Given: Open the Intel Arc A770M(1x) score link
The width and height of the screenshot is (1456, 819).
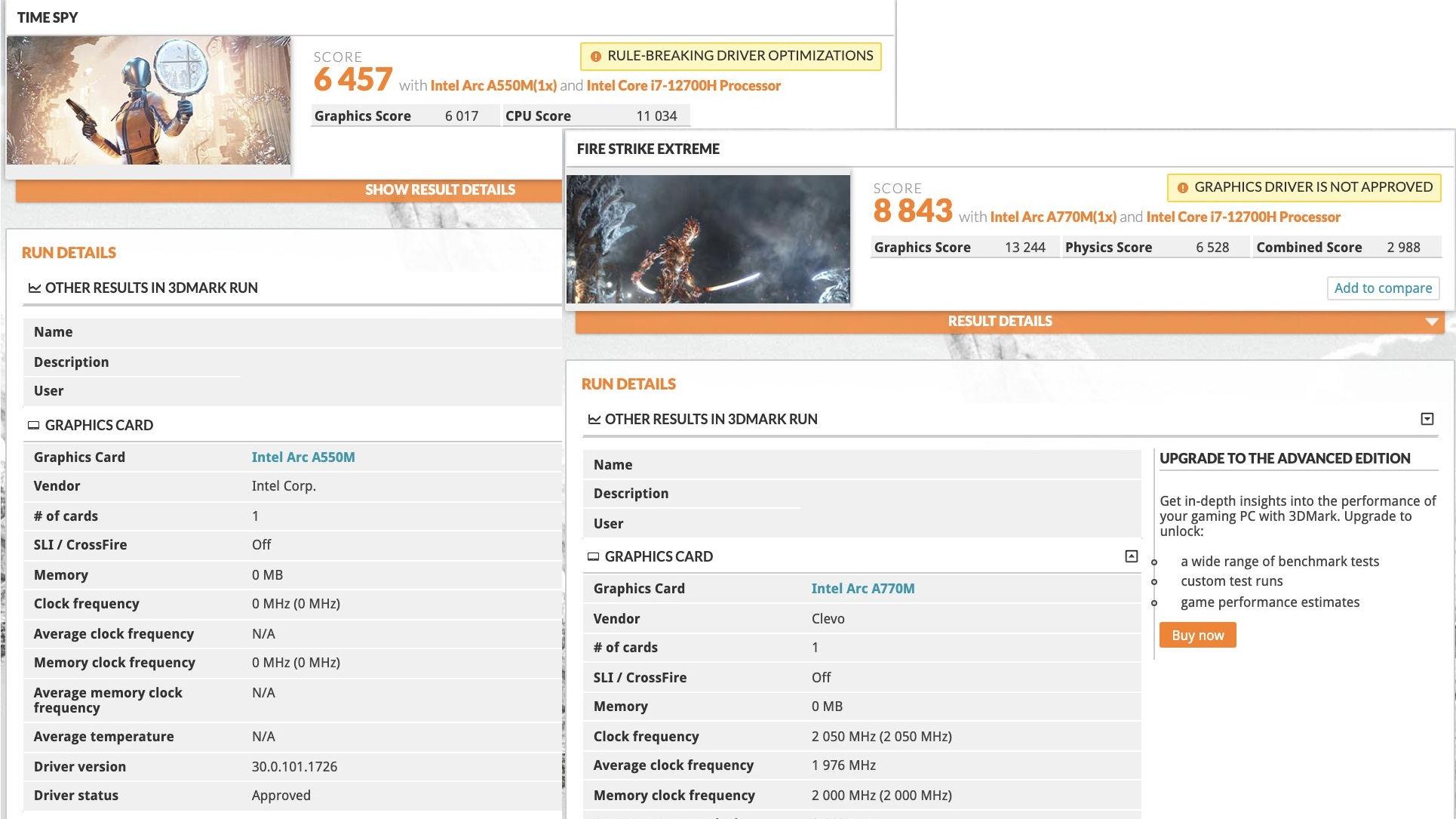Looking at the screenshot, I should click(1052, 217).
